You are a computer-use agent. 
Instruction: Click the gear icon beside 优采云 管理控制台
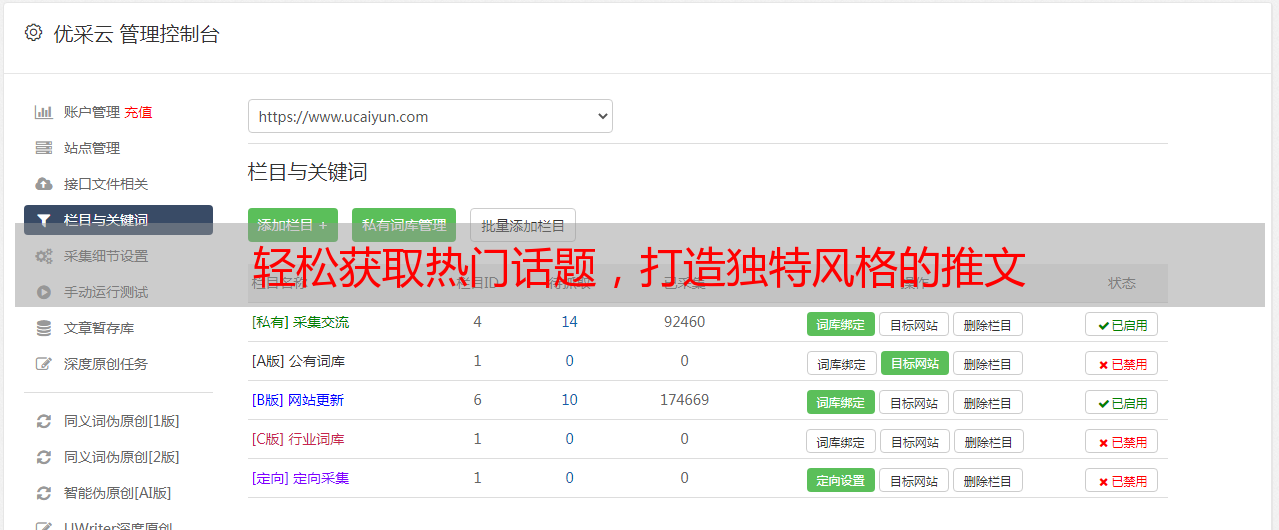point(33,33)
